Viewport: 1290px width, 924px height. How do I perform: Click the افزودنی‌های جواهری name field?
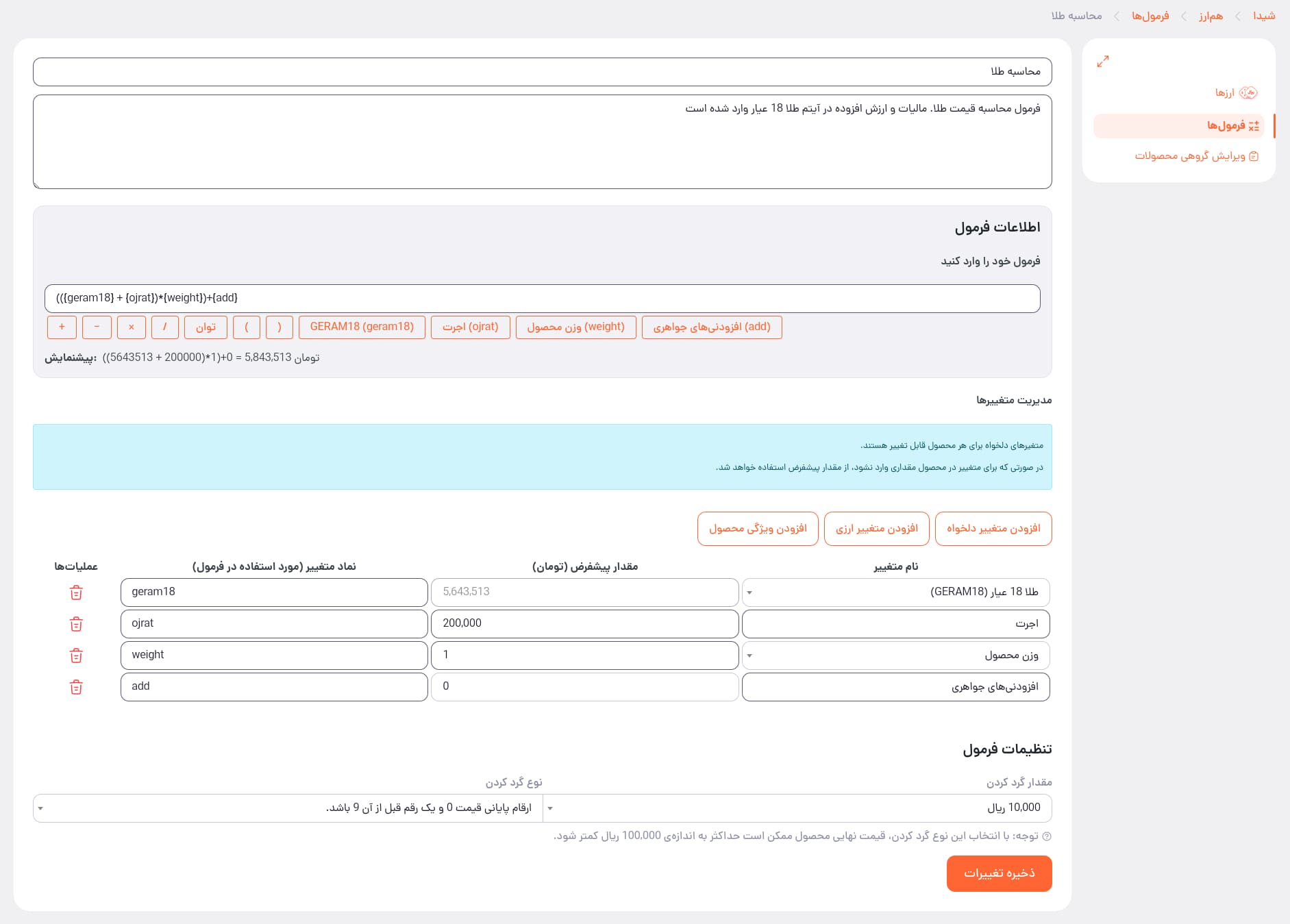[896, 687]
